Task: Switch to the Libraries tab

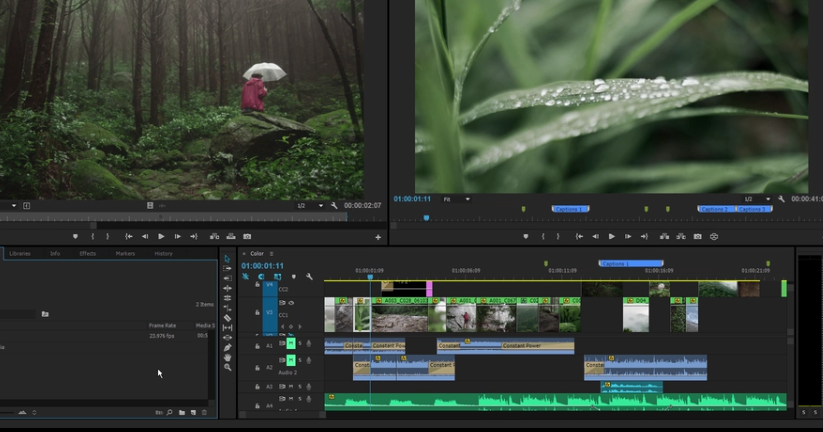Action: 20,254
